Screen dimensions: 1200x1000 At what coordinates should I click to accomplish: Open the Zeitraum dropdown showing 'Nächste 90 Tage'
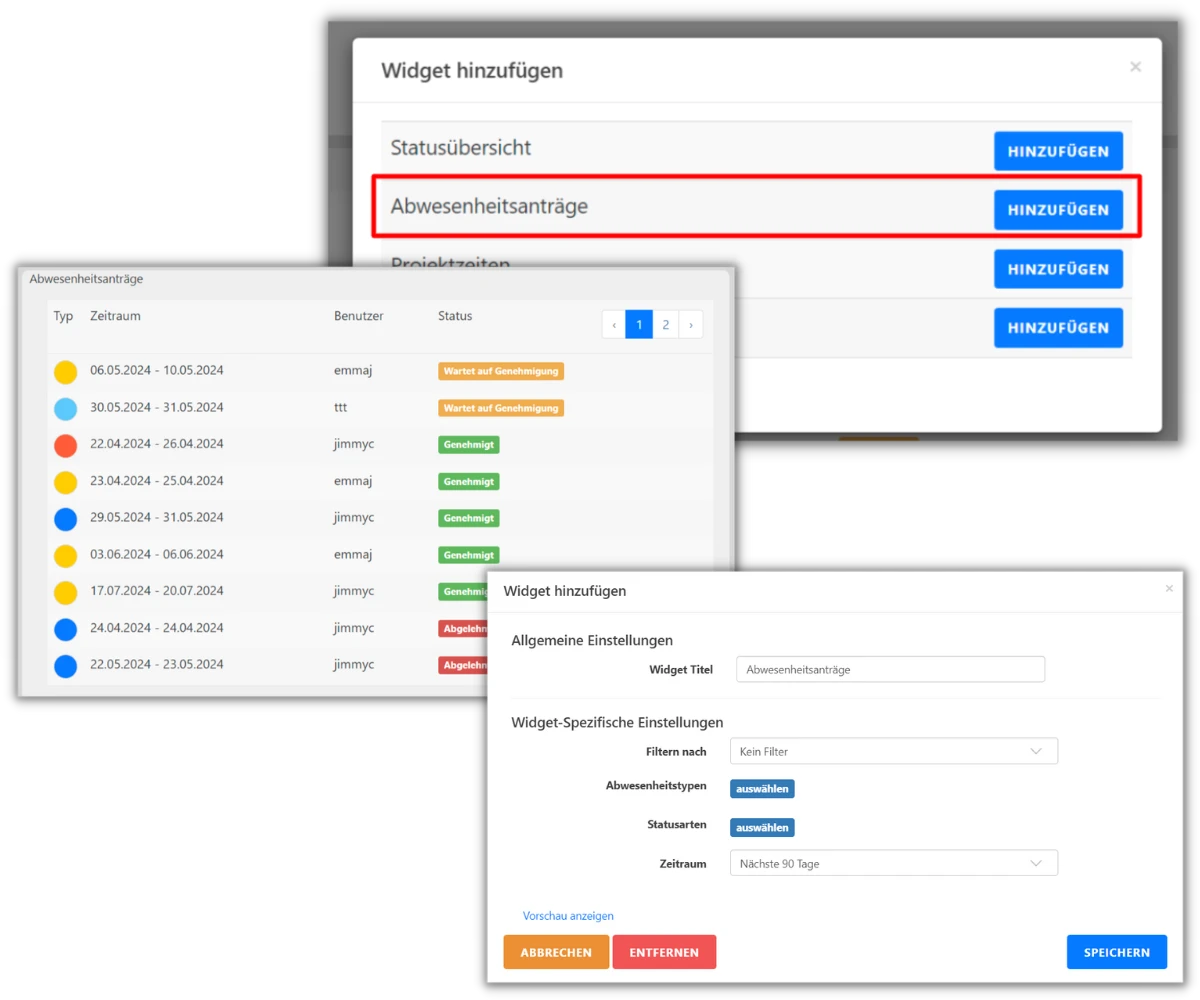pos(893,862)
